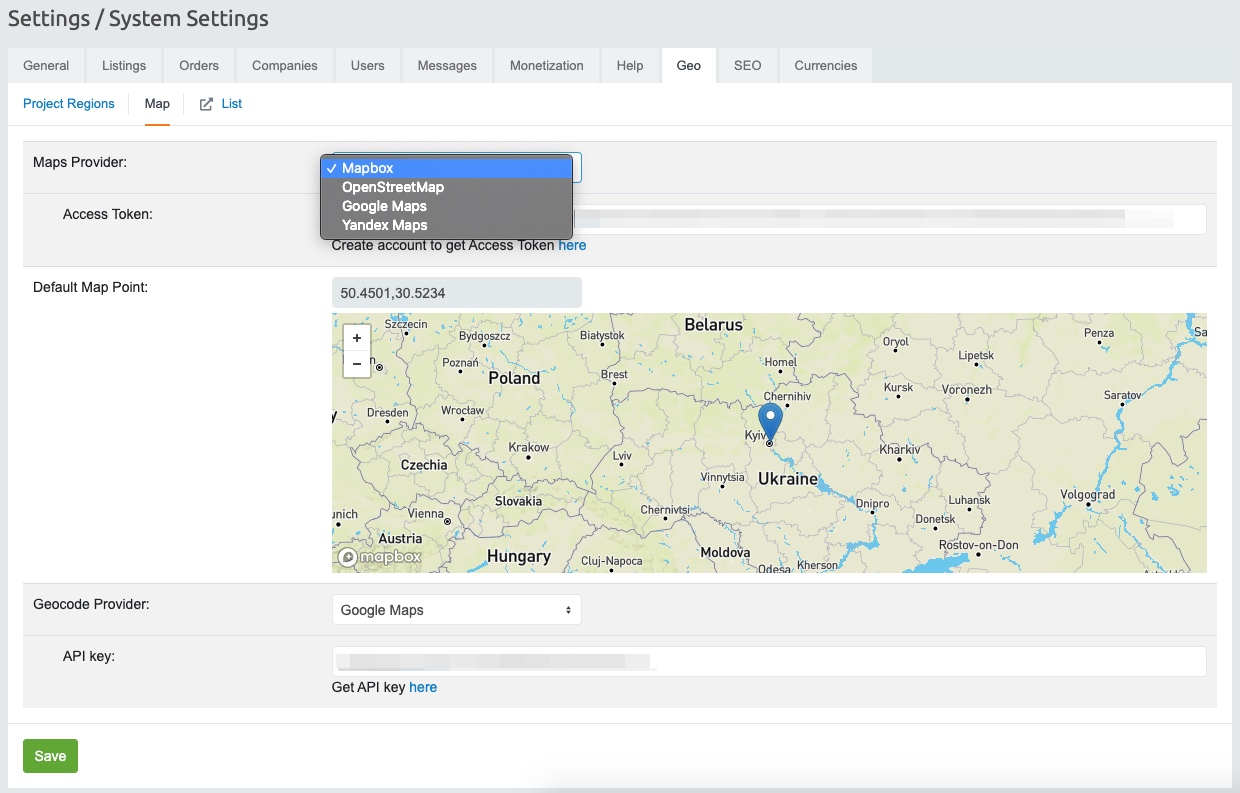Click Volgograd on the map
Screen dimensions: 1240x793
point(1087,495)
